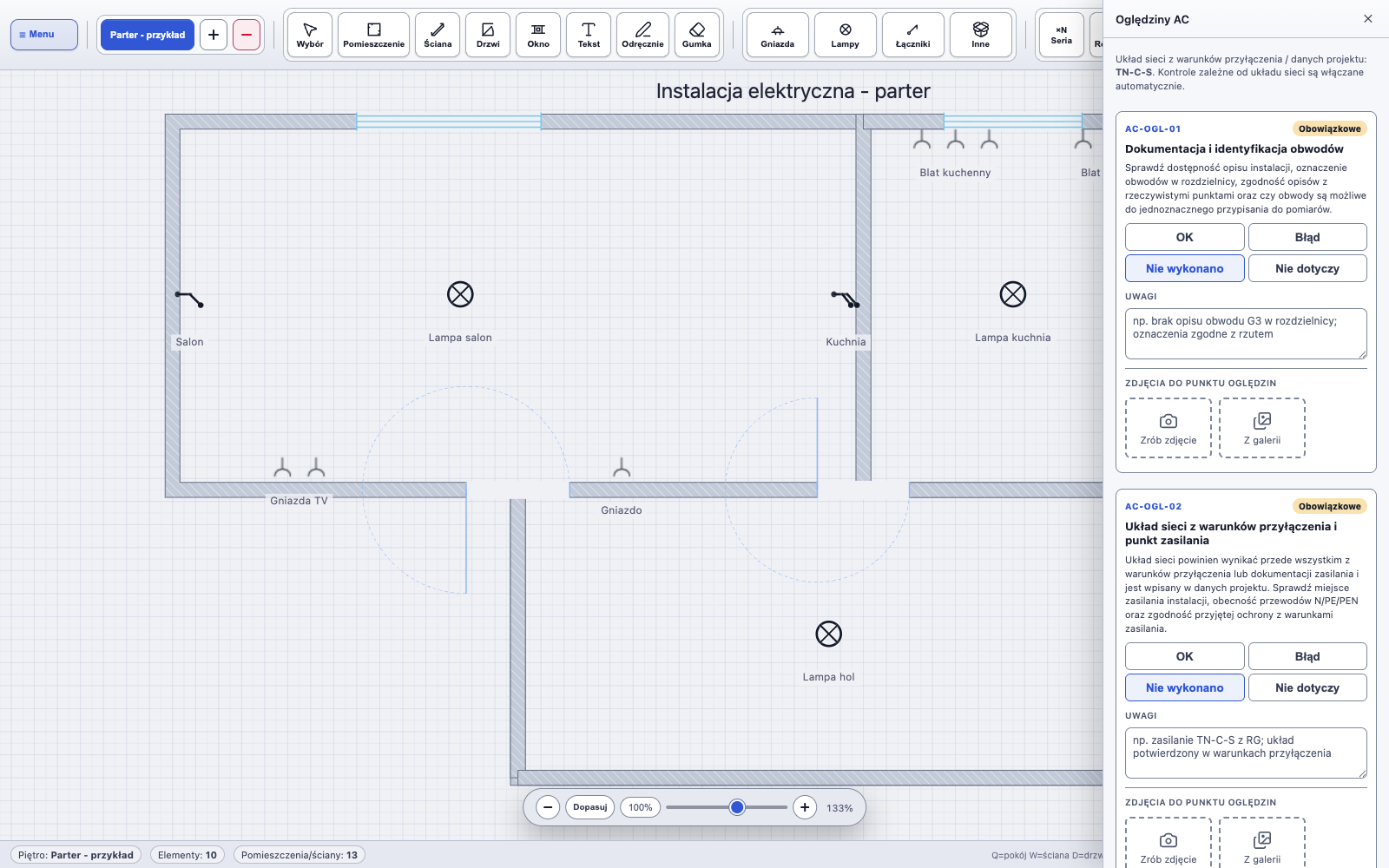
Task: Expand the Inne elements palette
Action: [x=981, y=35]
